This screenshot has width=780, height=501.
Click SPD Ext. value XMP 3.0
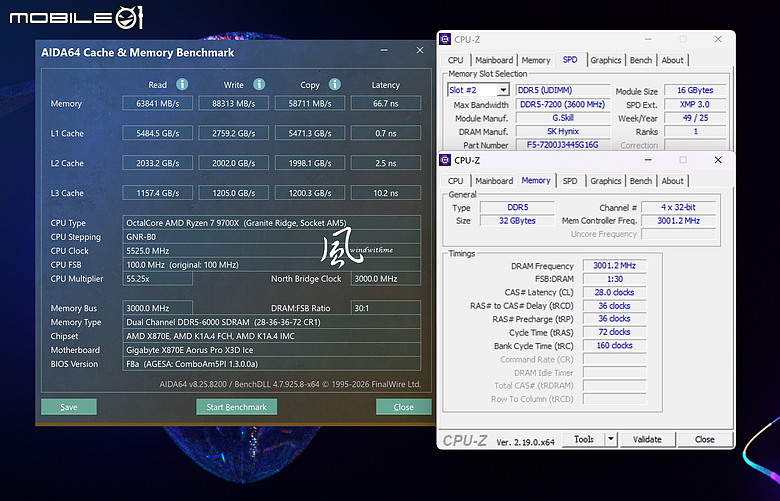[695, 104]
